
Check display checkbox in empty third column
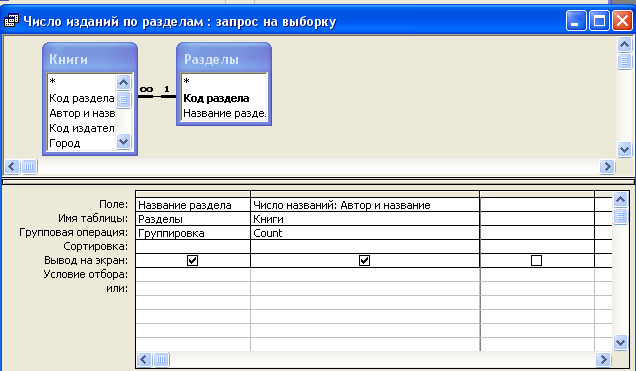[x=536, y=260]
